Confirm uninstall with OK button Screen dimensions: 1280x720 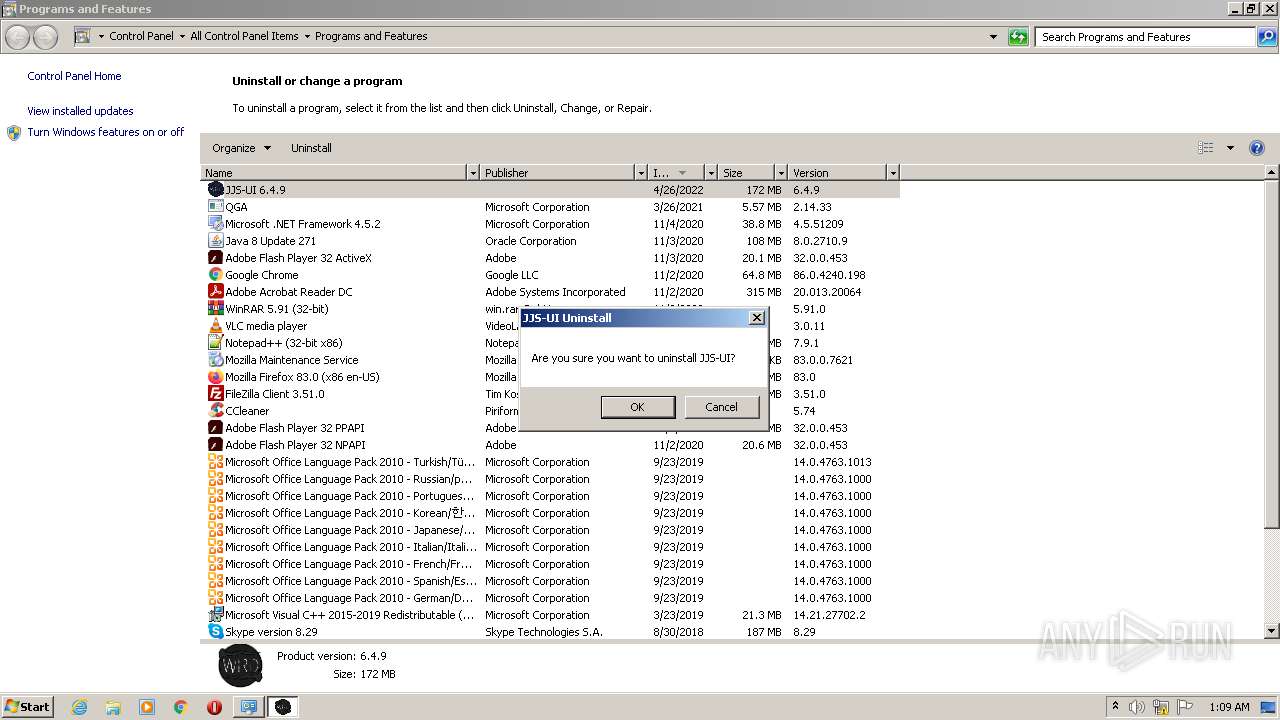637,407
